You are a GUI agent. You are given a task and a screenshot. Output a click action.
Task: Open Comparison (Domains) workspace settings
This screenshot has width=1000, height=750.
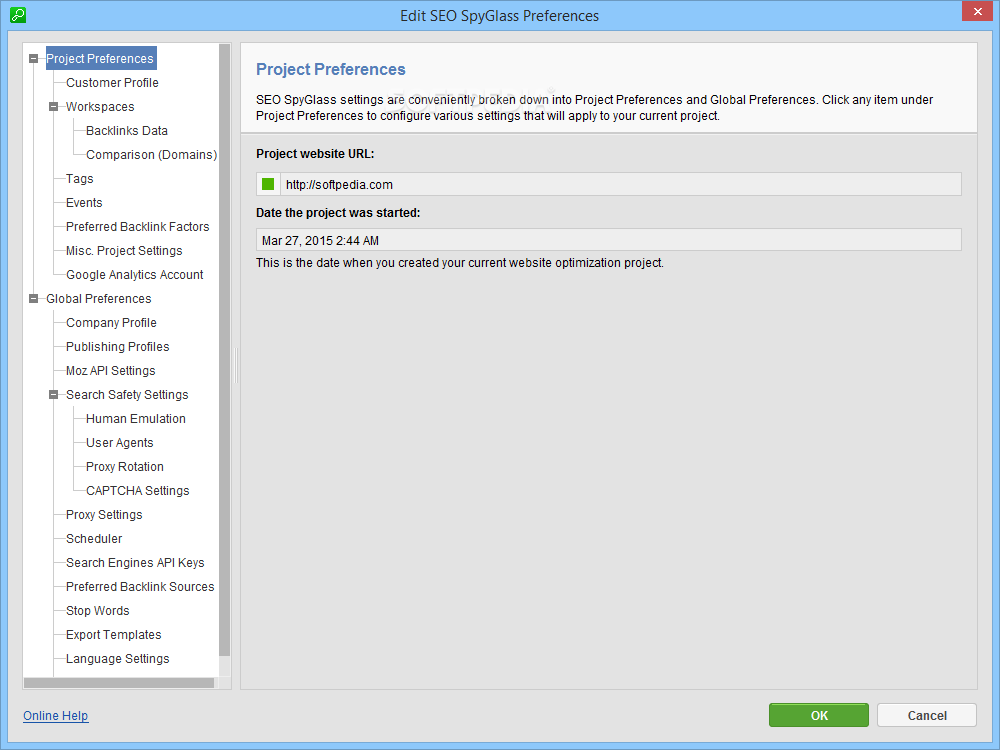click(x=152, y=155)
